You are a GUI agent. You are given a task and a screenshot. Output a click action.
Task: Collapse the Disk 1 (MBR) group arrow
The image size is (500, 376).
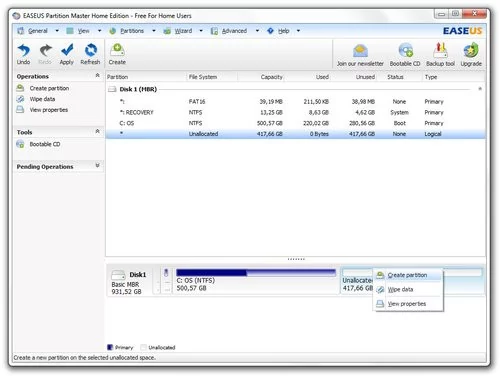pos(480,89)
